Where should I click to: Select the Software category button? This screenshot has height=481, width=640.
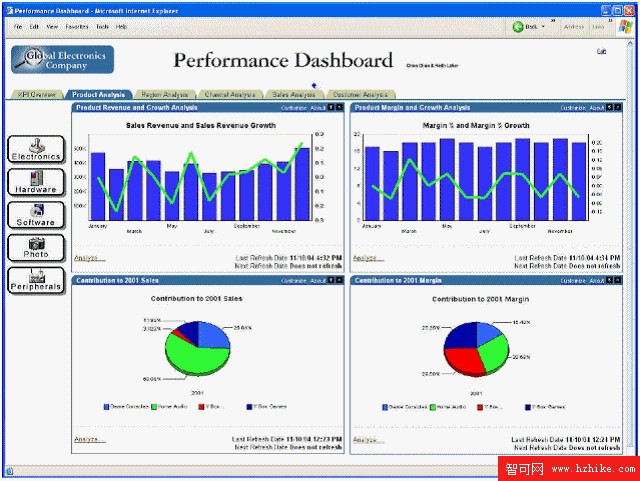pos(36,215)
